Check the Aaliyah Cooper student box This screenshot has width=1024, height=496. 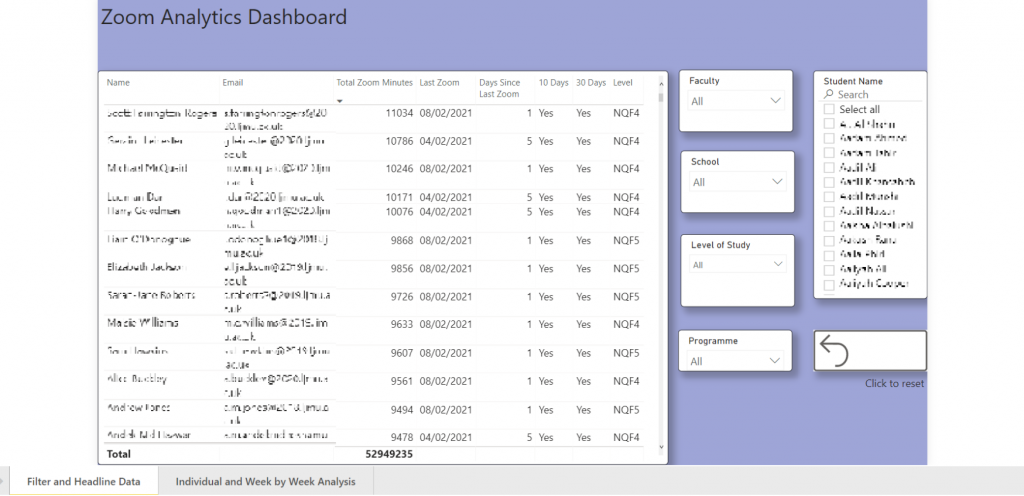[x=829, y=284]
